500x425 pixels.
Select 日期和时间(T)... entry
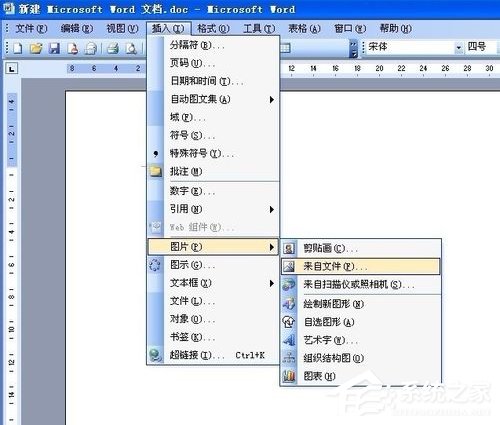coord(213,81)
